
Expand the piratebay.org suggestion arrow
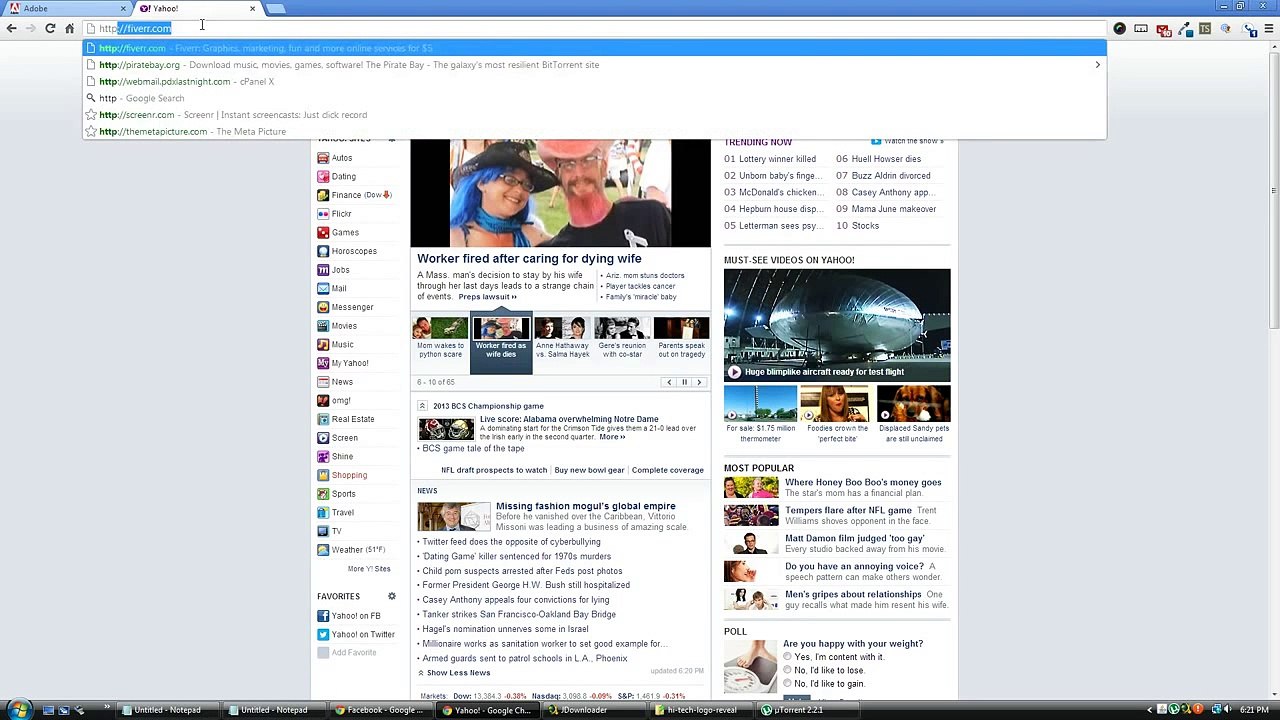[1097, 65]
